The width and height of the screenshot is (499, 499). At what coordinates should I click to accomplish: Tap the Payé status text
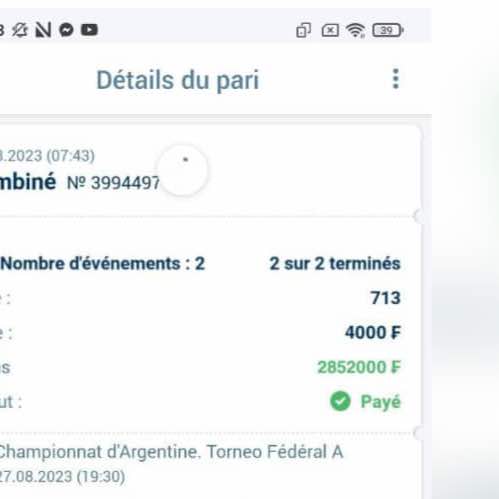pyautogui.click(x=381, y=401)
